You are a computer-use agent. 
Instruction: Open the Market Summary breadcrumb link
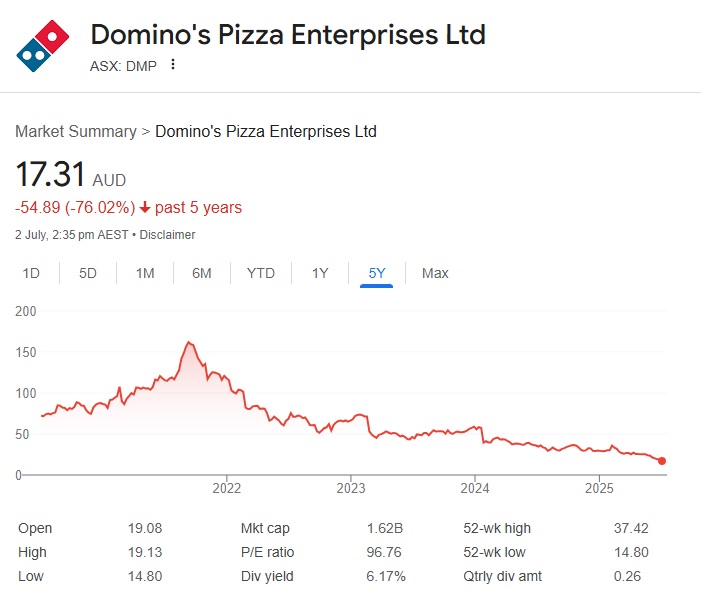point(76,131)
